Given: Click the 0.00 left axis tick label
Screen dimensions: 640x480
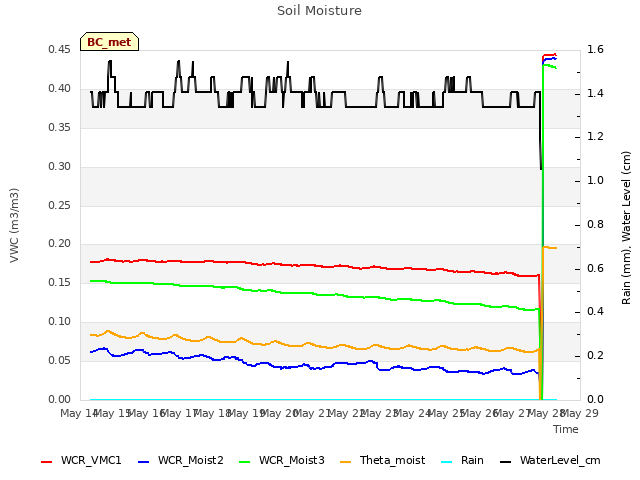Looking at the screenshot, I should point(59,400).
